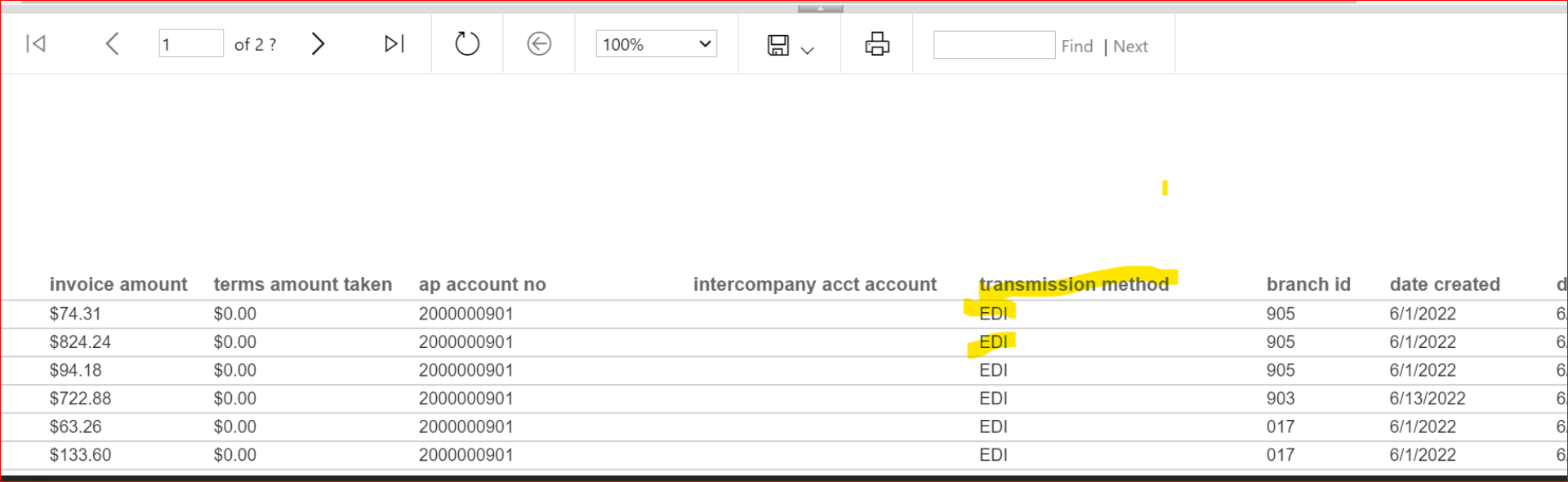
Task: Select the transmission method column header
Action: [x=1073, y=284]
